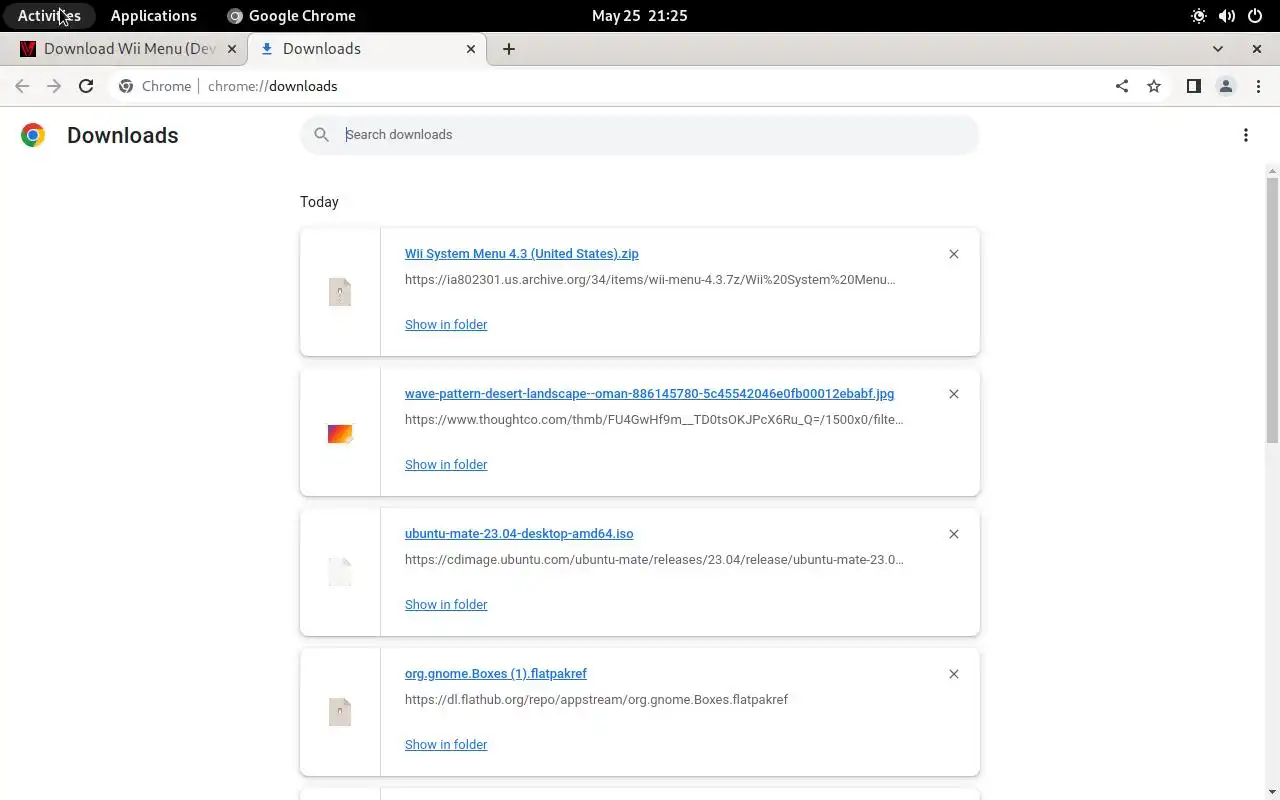Close the Download Wii Menu tab
This screenshot has height=800, width=1280.
coord(232,49)
